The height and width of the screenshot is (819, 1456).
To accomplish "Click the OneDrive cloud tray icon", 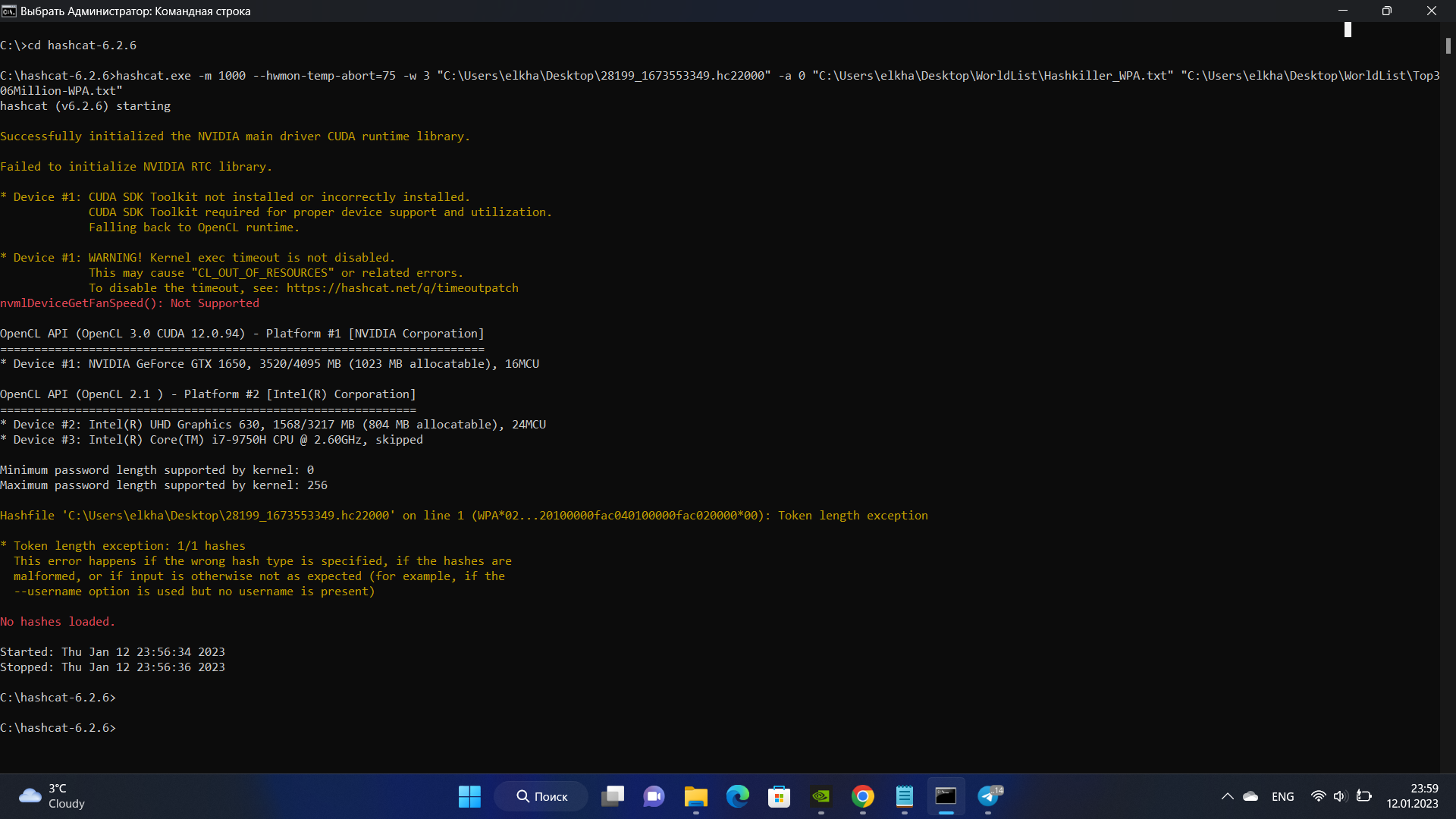I will coord(1250,796).
